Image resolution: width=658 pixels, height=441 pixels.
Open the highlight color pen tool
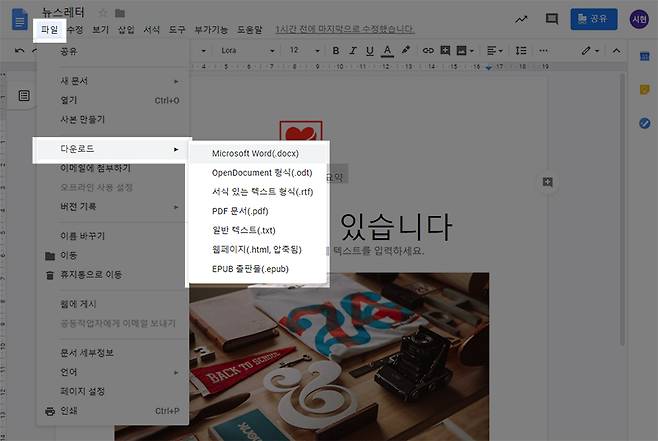tap(405, 50)
